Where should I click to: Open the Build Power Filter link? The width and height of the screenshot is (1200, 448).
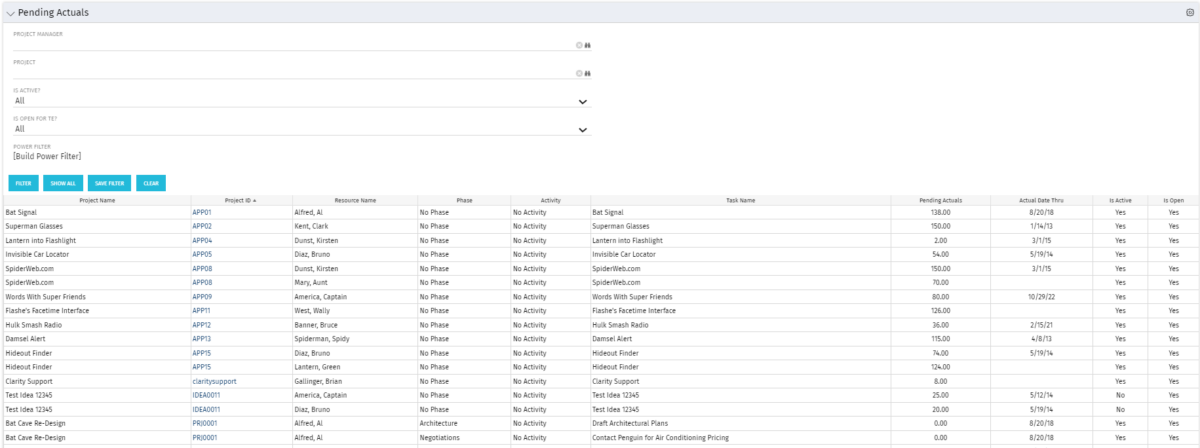tap(47, 156)
